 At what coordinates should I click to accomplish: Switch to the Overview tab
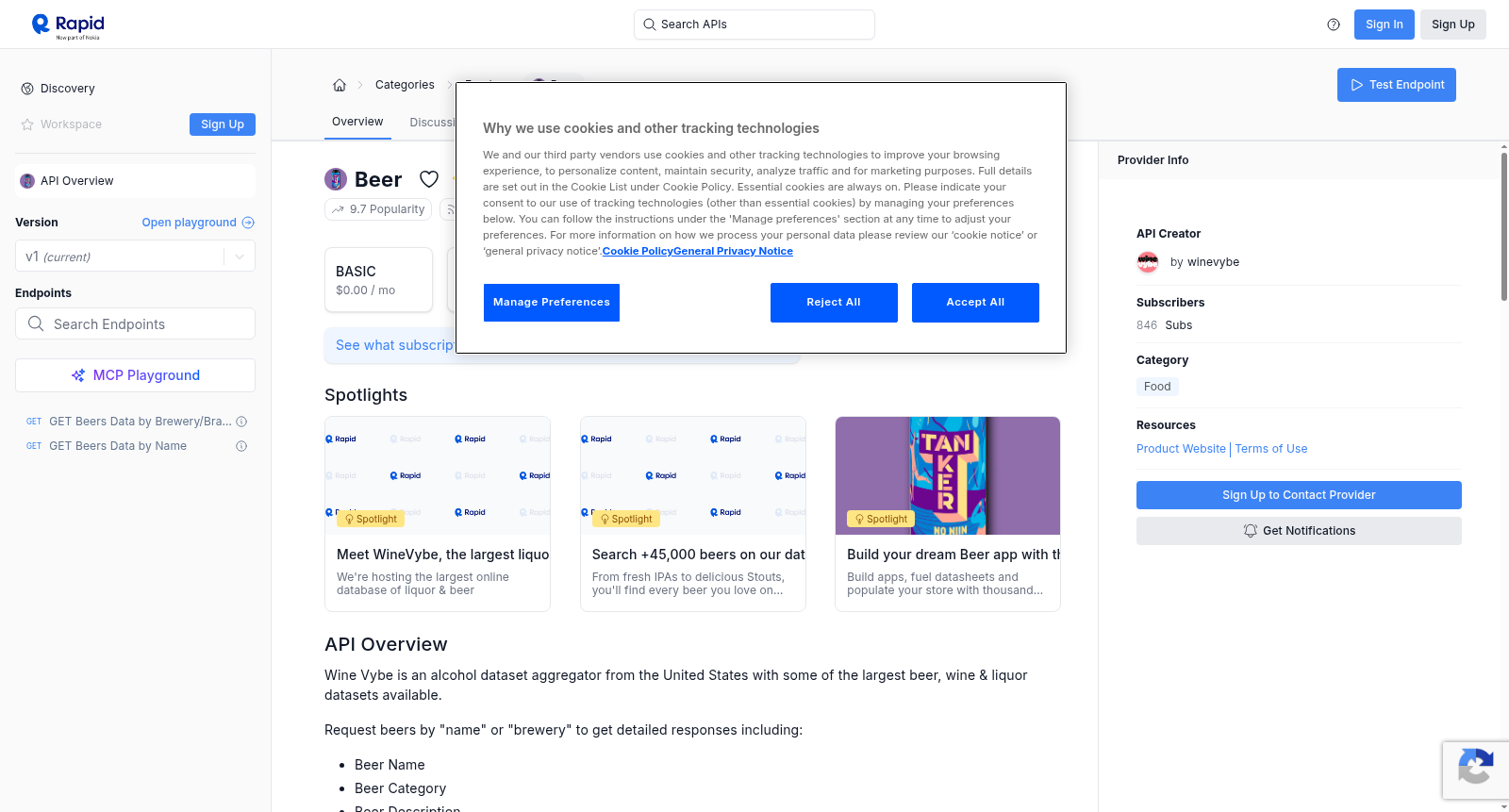[x=357, y=122]
